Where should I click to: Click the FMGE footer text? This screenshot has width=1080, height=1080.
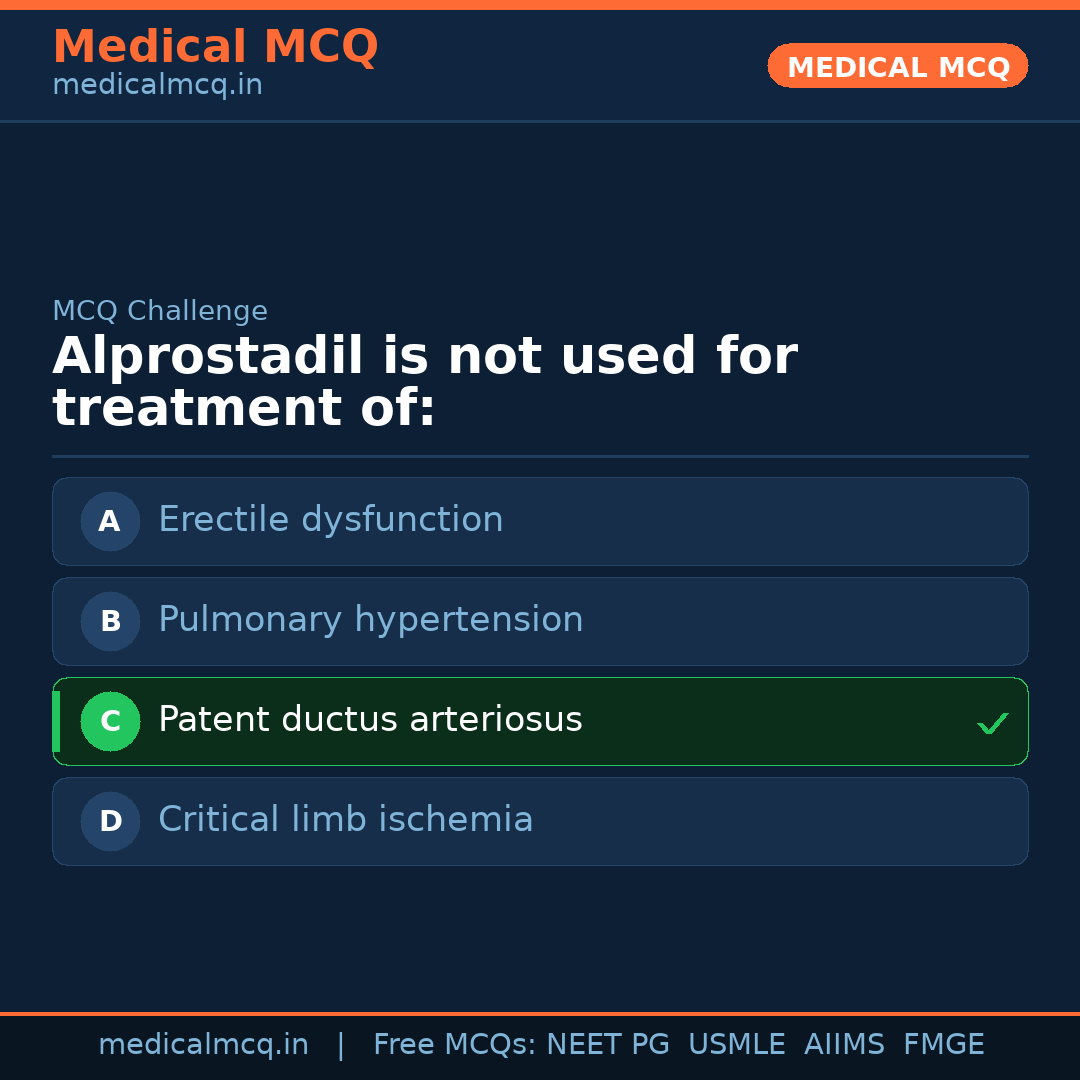click(943, 1045)
